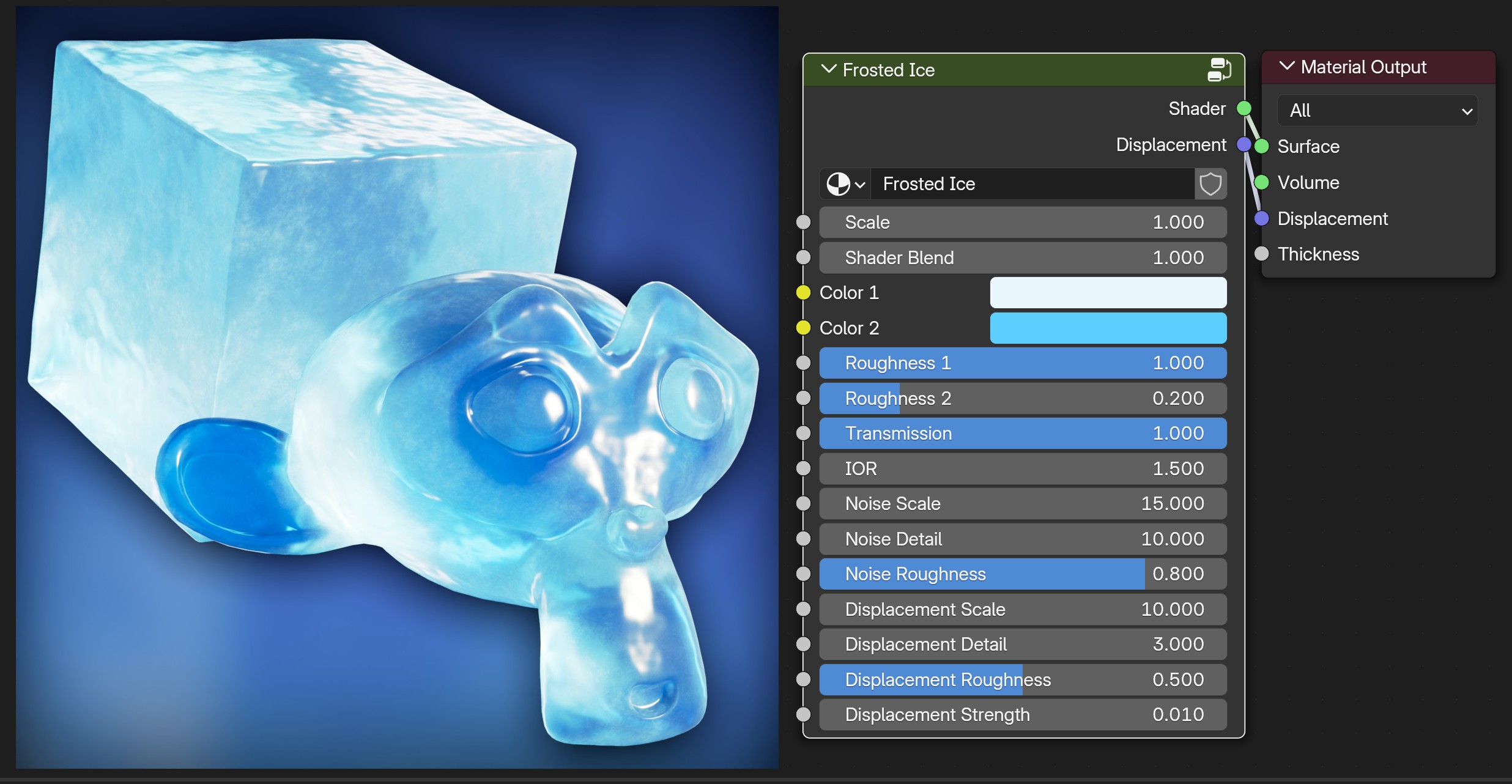Viewport: 1512px width, 784px height.
Task: Click the Displacement Detail field
Action: click(1023, 644)
